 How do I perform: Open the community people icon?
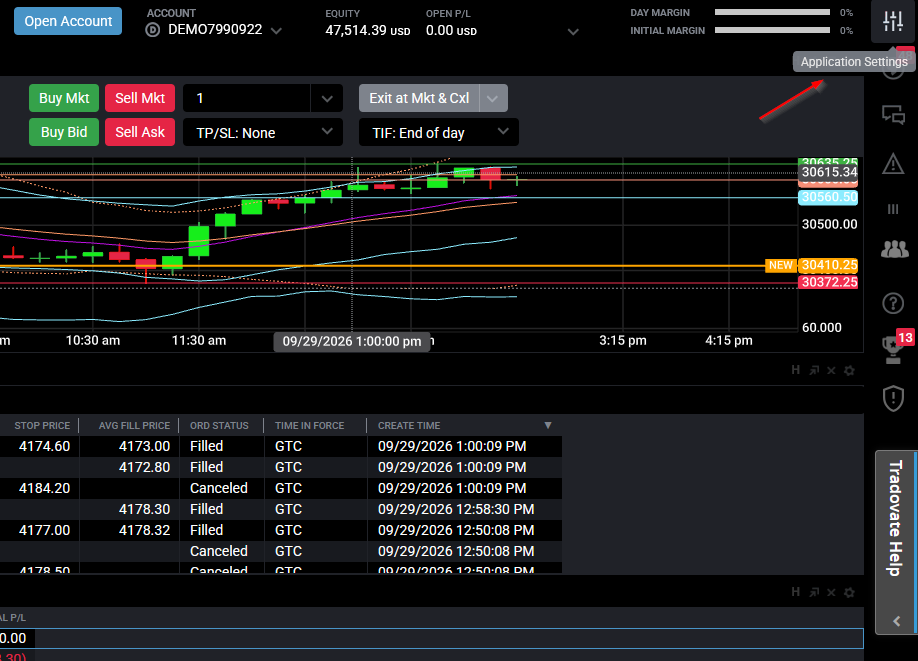point(895,249)
